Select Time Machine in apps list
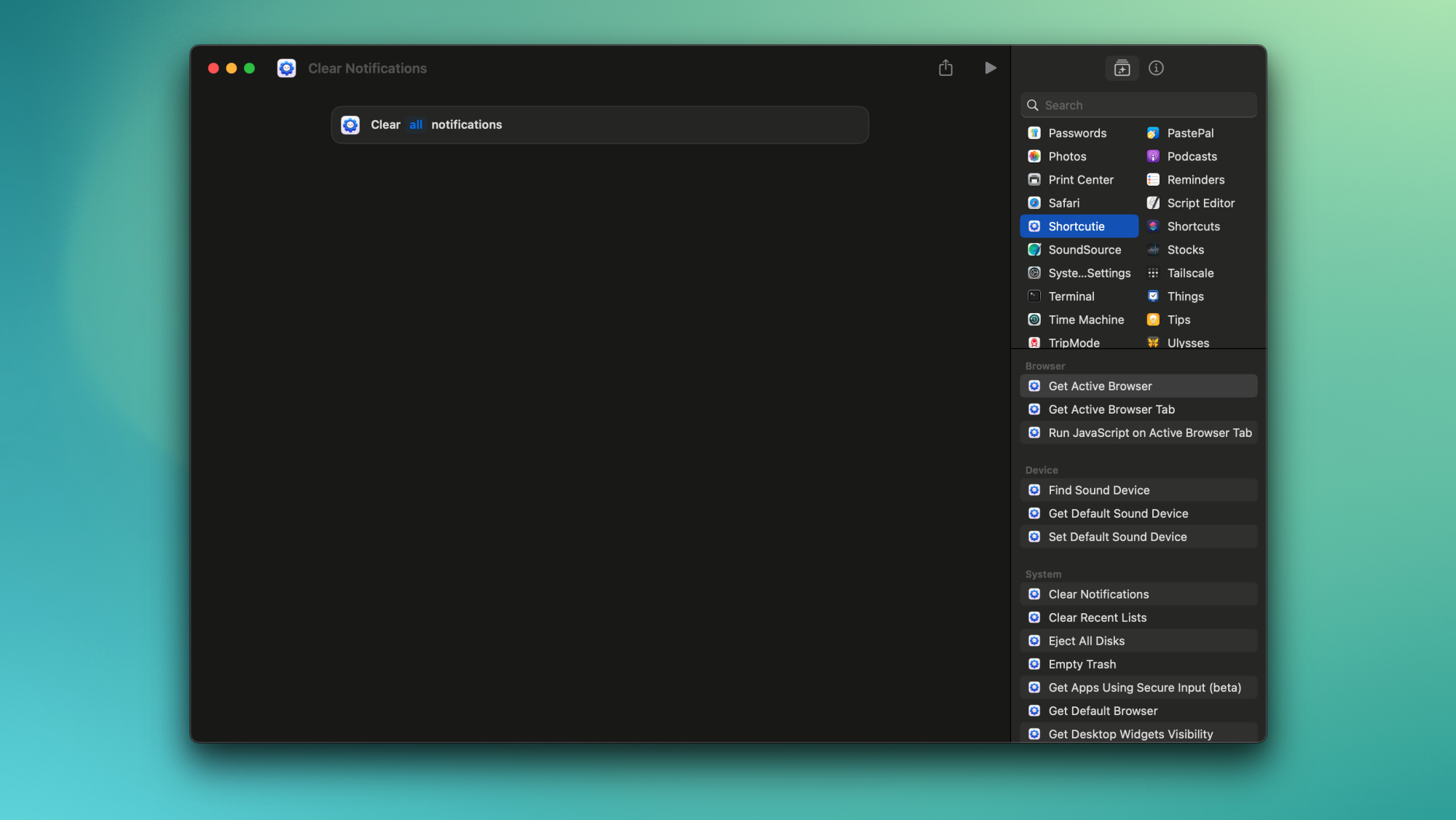Image resolution: width=1456 pixels, height=820 pixels. [x=1085, y=320]
